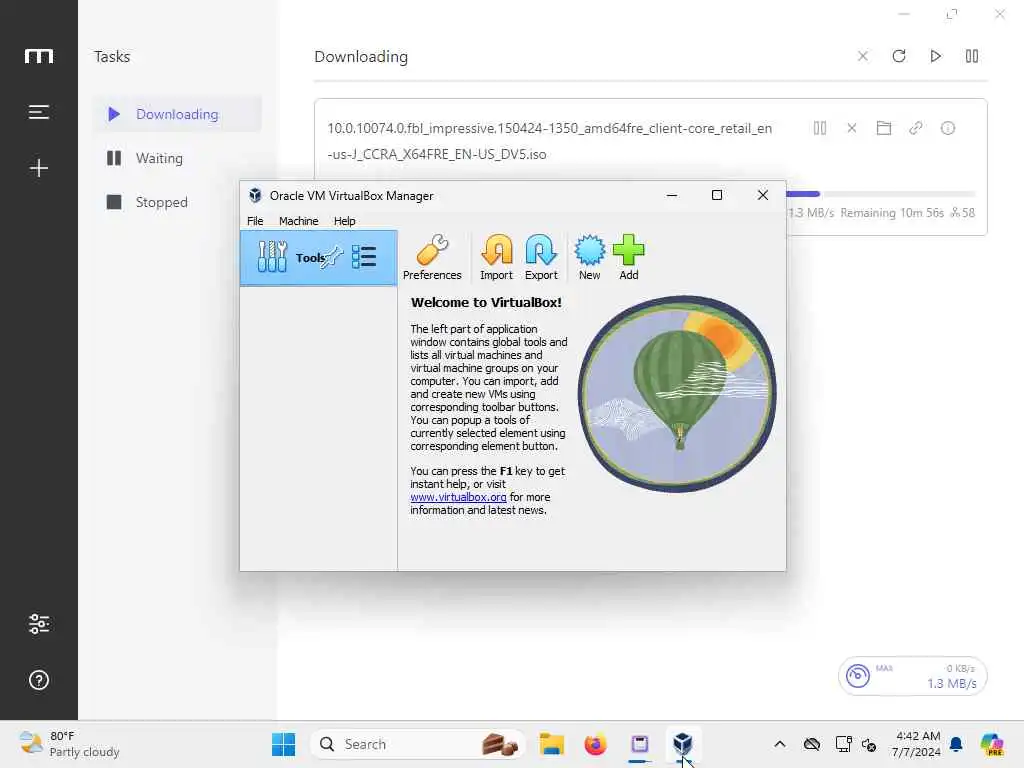This screenshot has width=1024, height=768.
Task: Click the Export appliance icon
Action: pos(541,257)
